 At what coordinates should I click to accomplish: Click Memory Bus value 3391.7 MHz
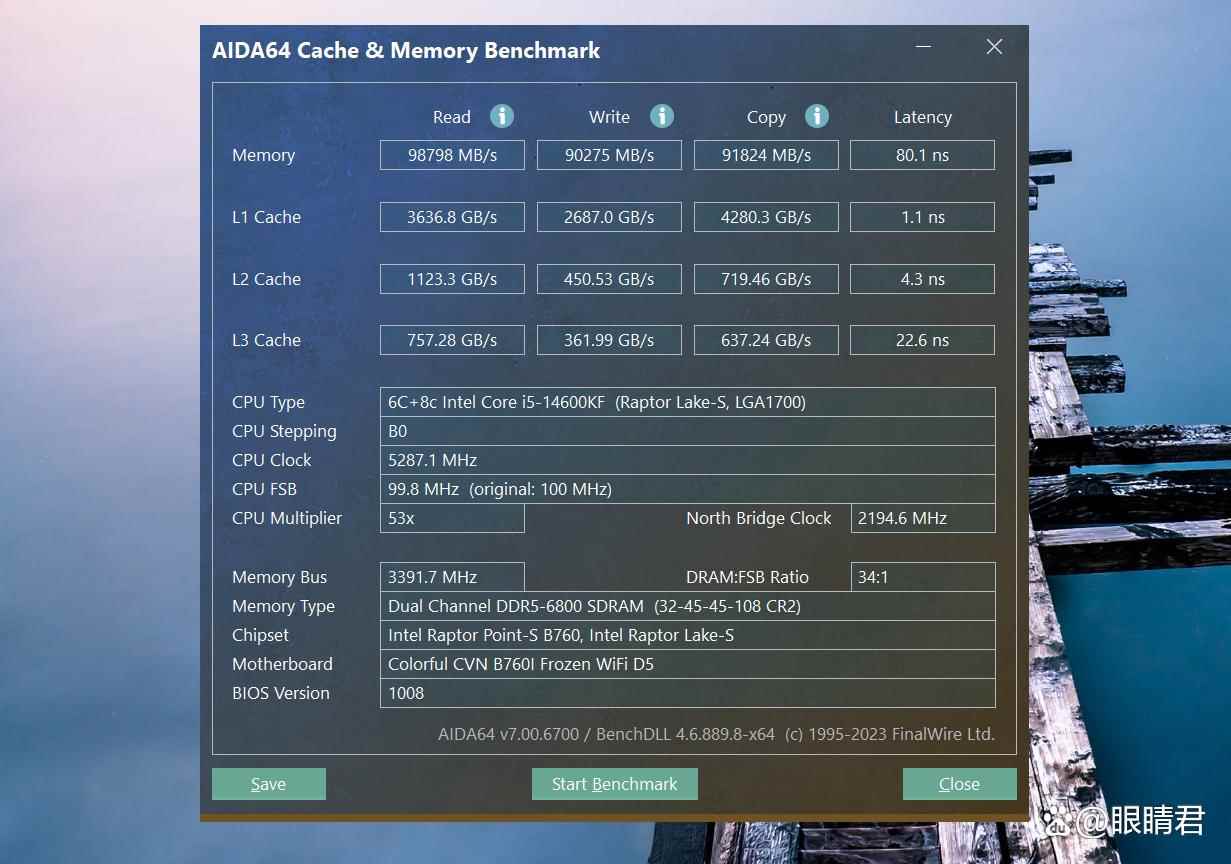click(x=452, y=577)
